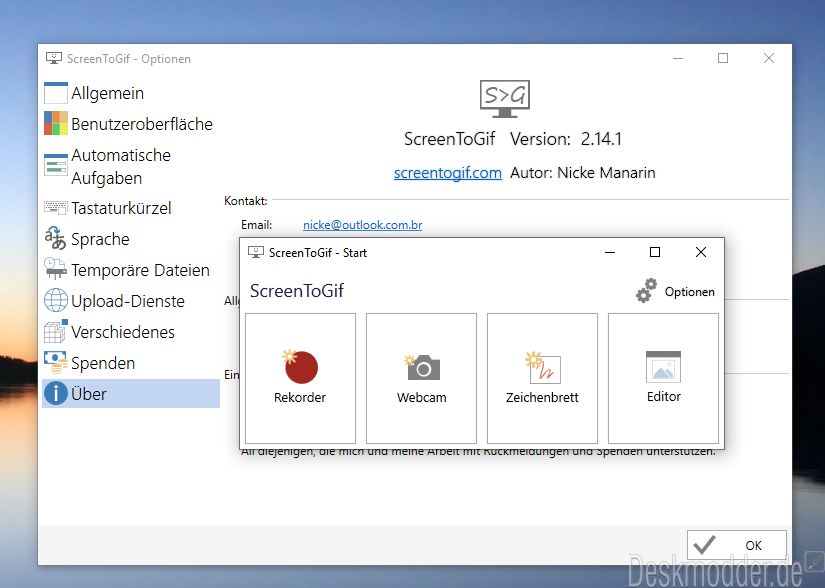Open the Sprache language icon
This screenshot has width=825, height=588.
coord(56,238)
